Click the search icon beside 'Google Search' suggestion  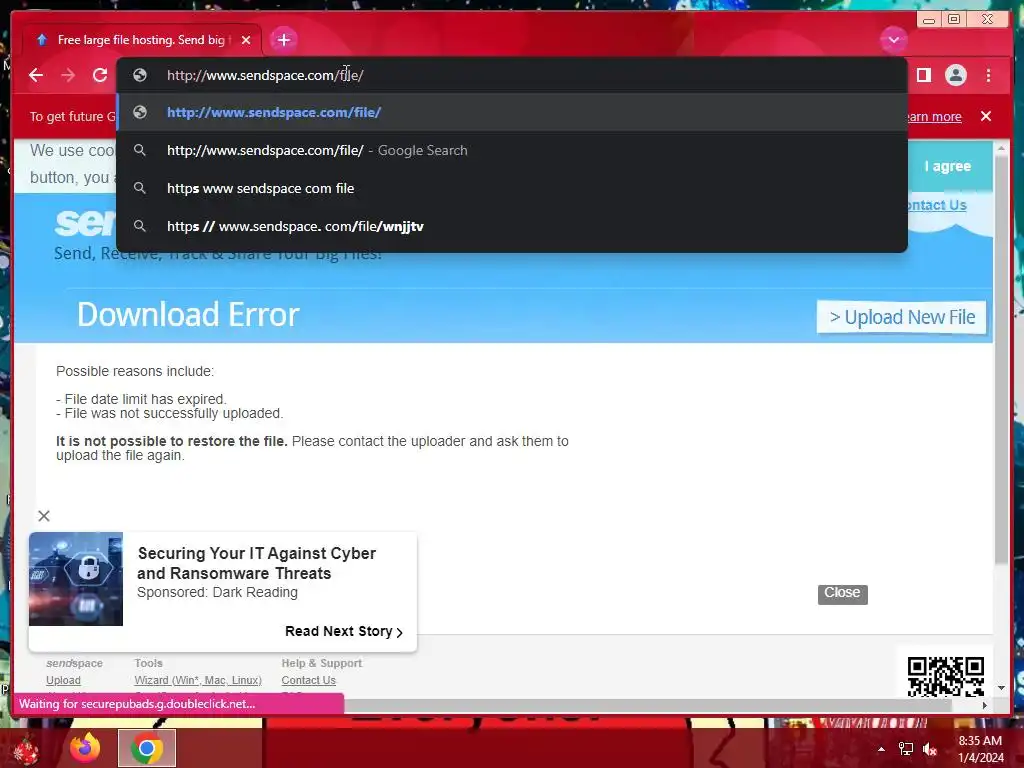(x=140, y=150)
